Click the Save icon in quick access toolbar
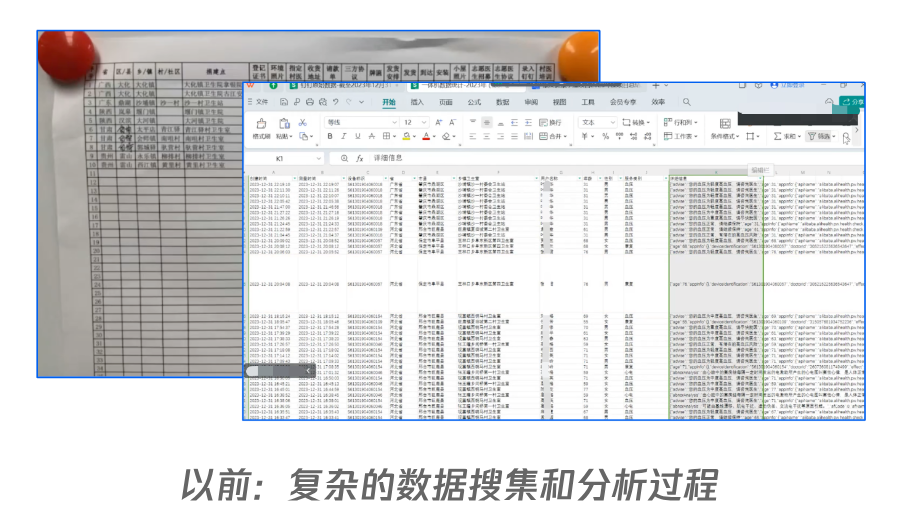Viewport: 900px width, 531px height. (x=284, y=102)
